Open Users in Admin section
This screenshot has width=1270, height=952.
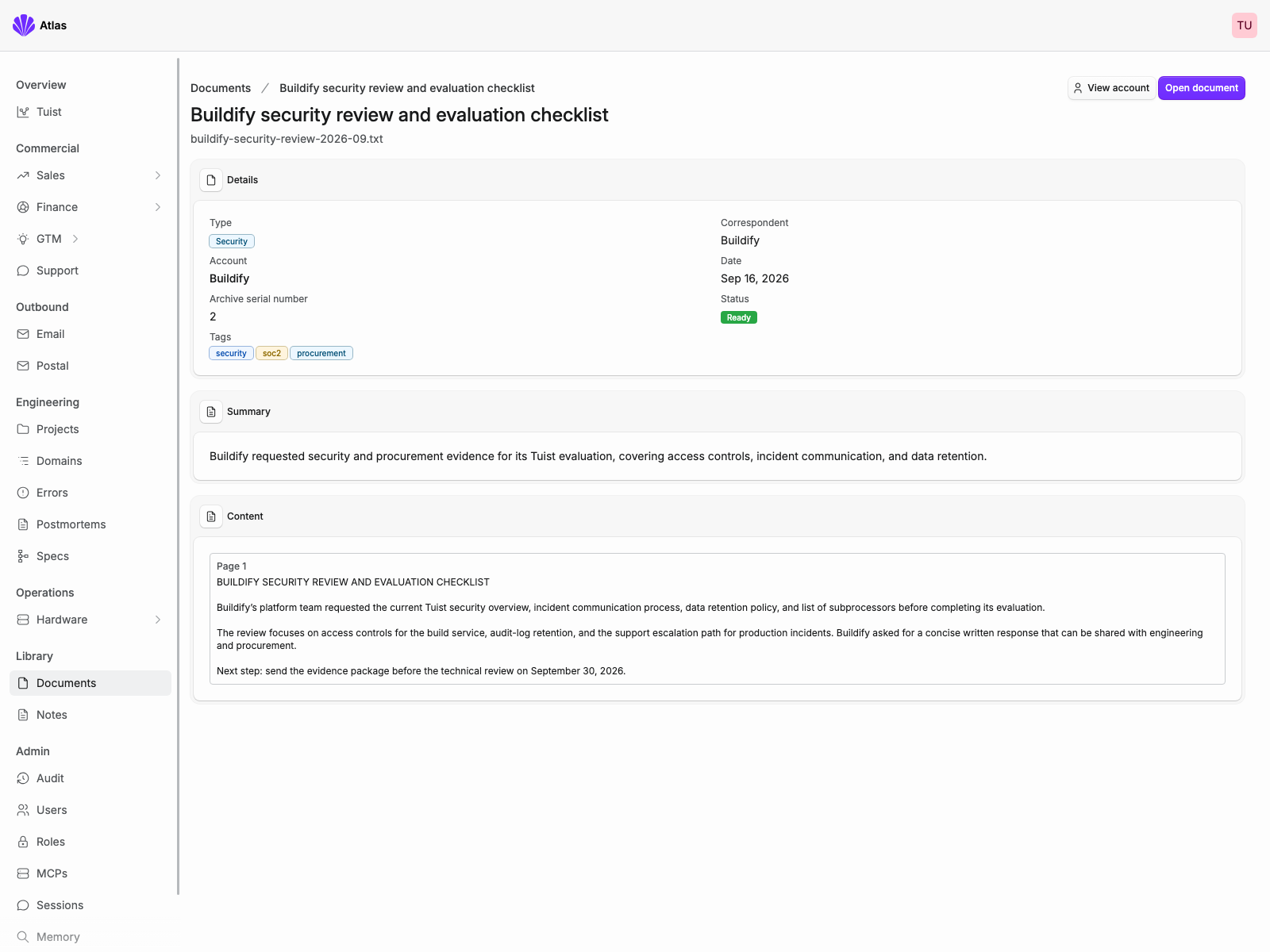click(90, 810)
